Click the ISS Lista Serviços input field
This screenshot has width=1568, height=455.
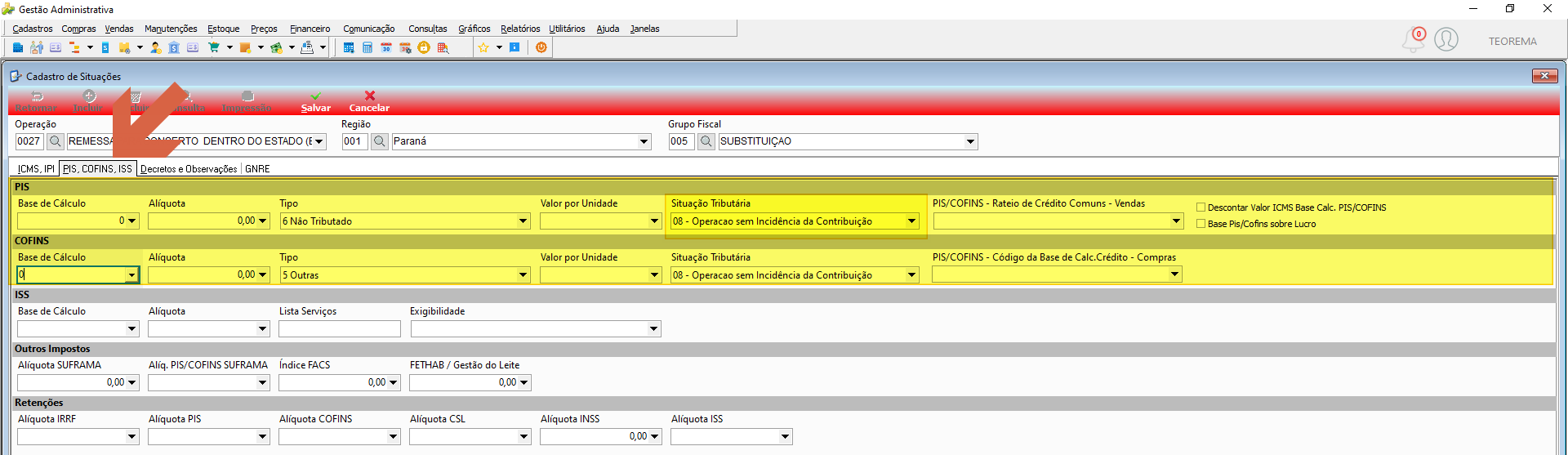(x=340, y=329)
